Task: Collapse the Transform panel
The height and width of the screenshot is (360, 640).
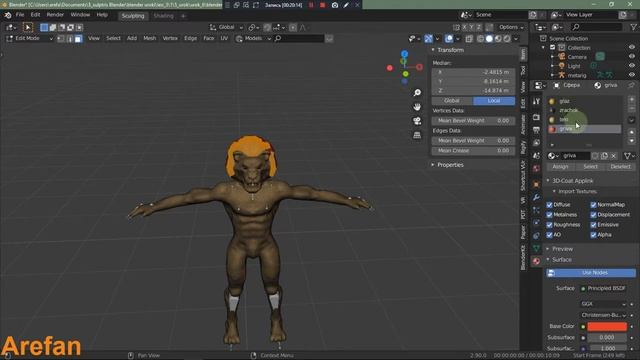Action: pyautogui.click(x=450, y=50)
